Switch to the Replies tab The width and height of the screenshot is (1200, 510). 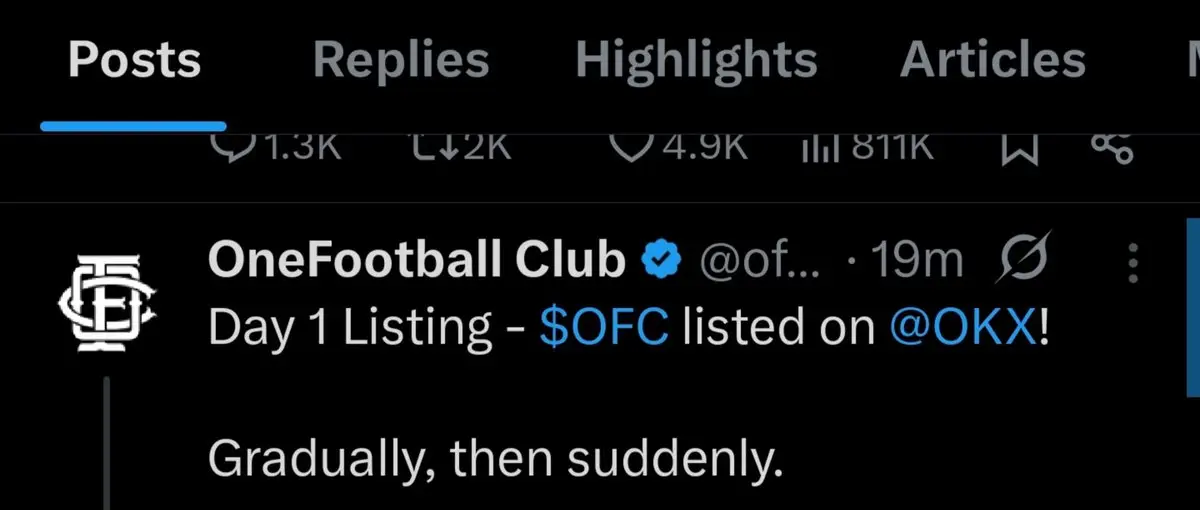point(401,61)
